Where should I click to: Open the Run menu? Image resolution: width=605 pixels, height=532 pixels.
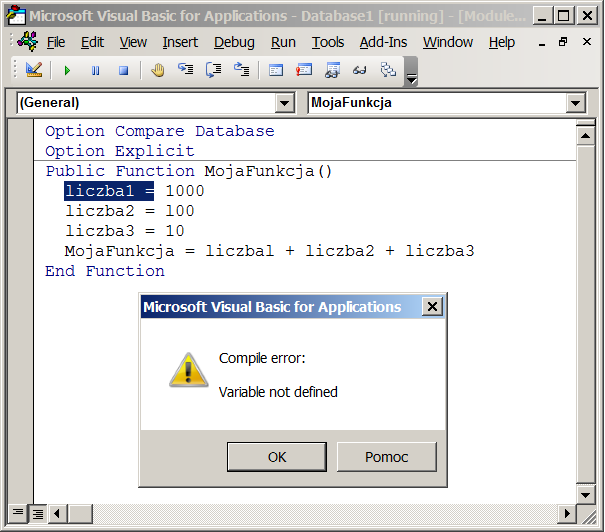pos(283,42)
